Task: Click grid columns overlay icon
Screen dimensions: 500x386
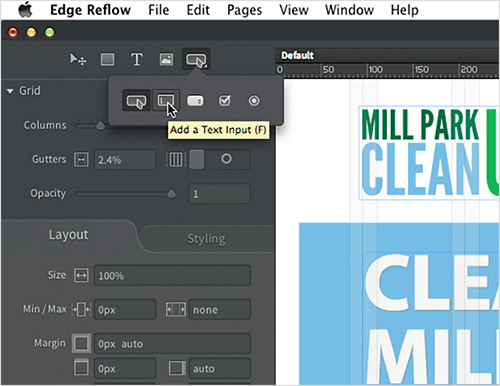Action: pos(176,159)
